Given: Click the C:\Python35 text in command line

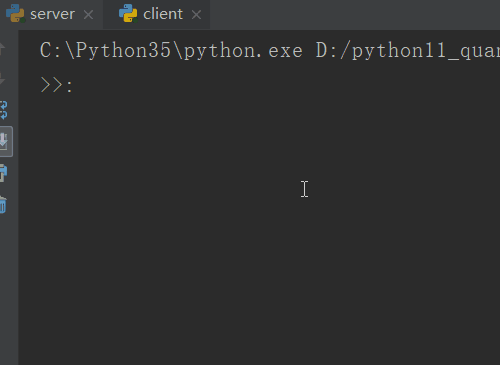Looking at the screenshot, I should click(105, 51).
